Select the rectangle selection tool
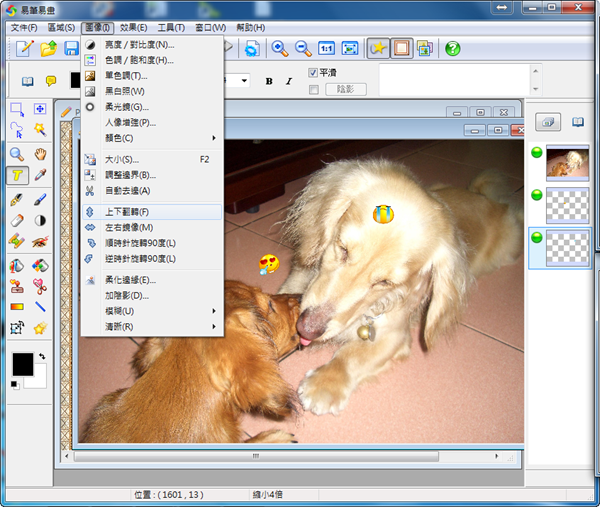This screenshot has width=600, height=507. click(17, 109)
